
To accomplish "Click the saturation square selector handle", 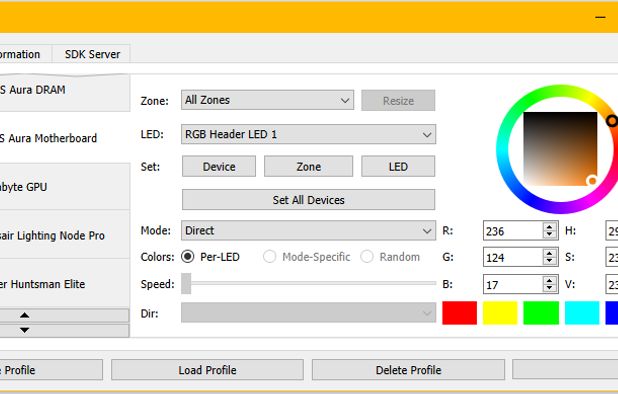I will pos(592,180).
